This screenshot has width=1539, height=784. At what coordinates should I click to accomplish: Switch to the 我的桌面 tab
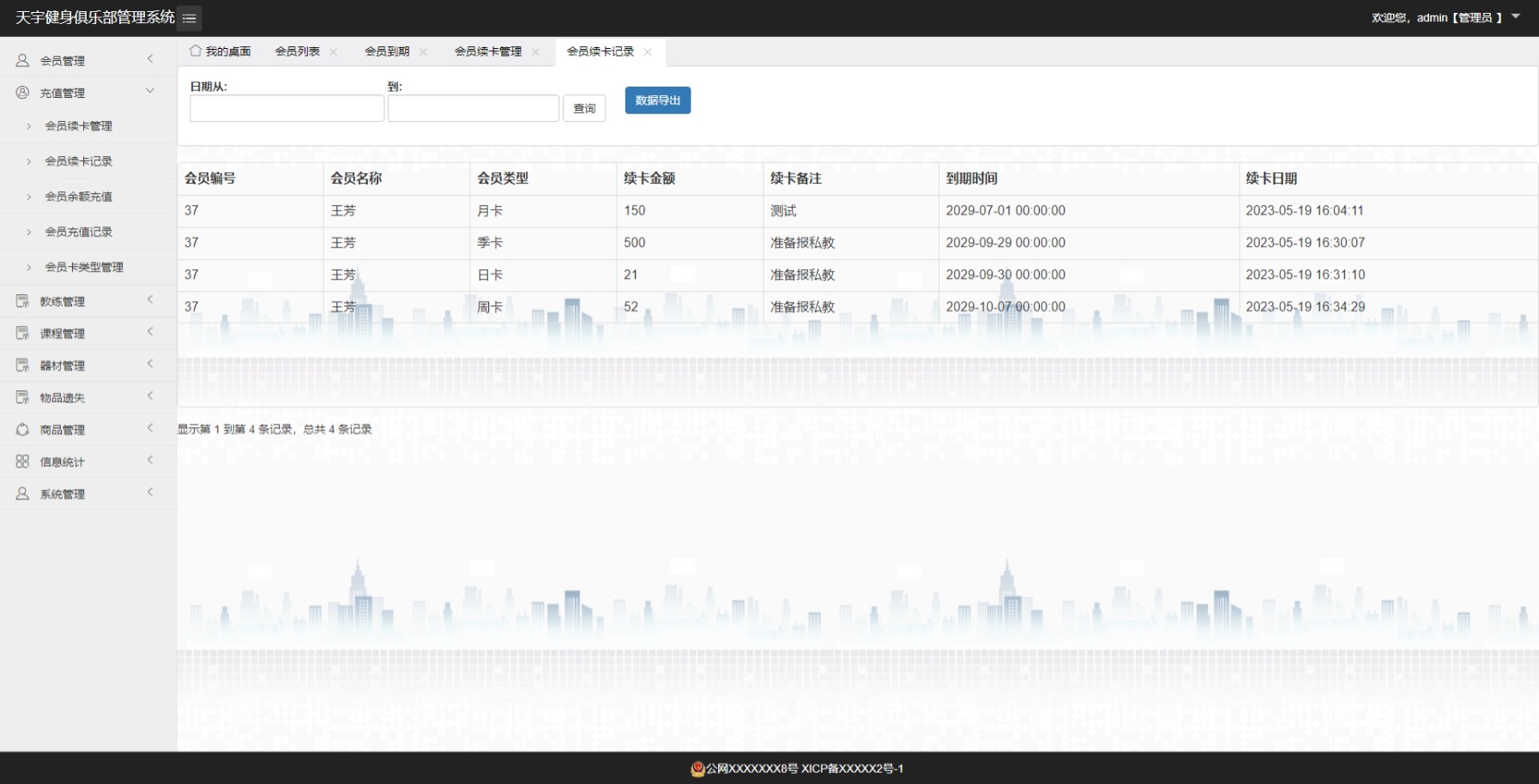pos(220,51)
